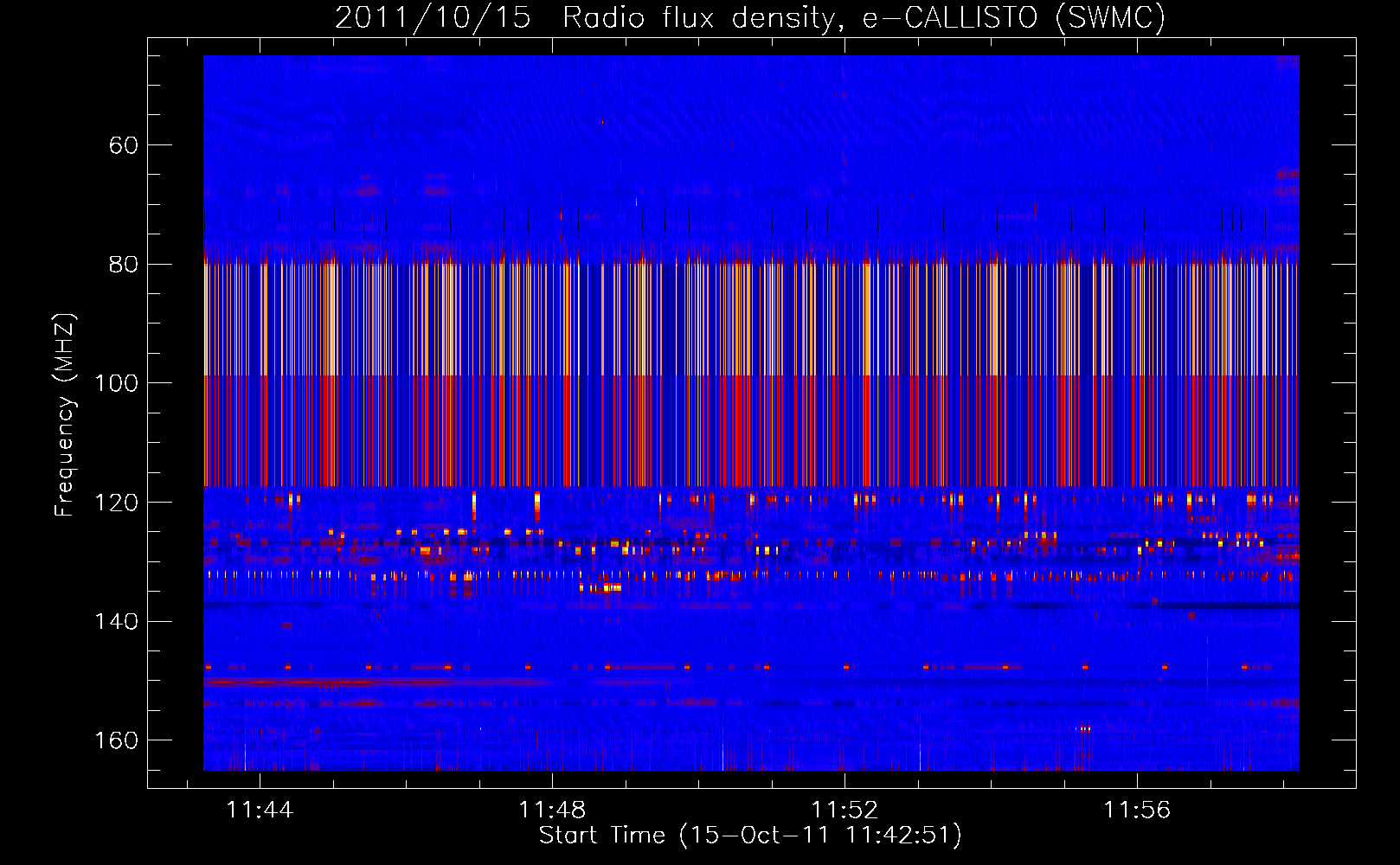Image resolution: width=1400 pixels, height=865 pixels.
Task: Click the 11:56 time tick label
Action: [x=1137, y=811]
